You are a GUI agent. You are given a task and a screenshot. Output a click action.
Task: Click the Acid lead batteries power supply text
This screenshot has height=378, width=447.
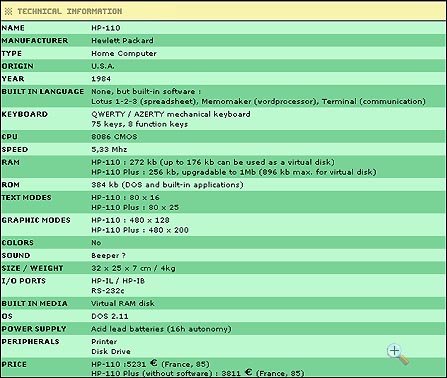coord(161,329)
